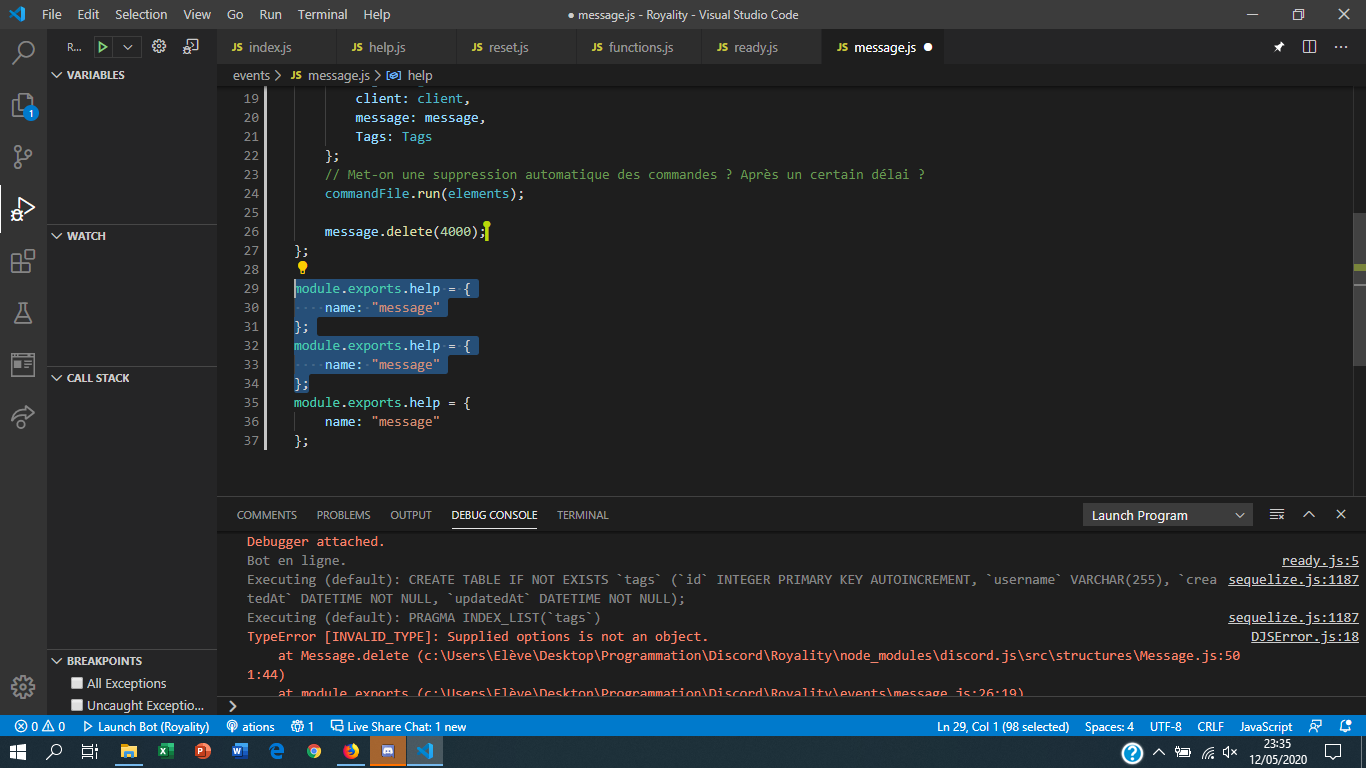Open launch.json with the gear icon

159,46
